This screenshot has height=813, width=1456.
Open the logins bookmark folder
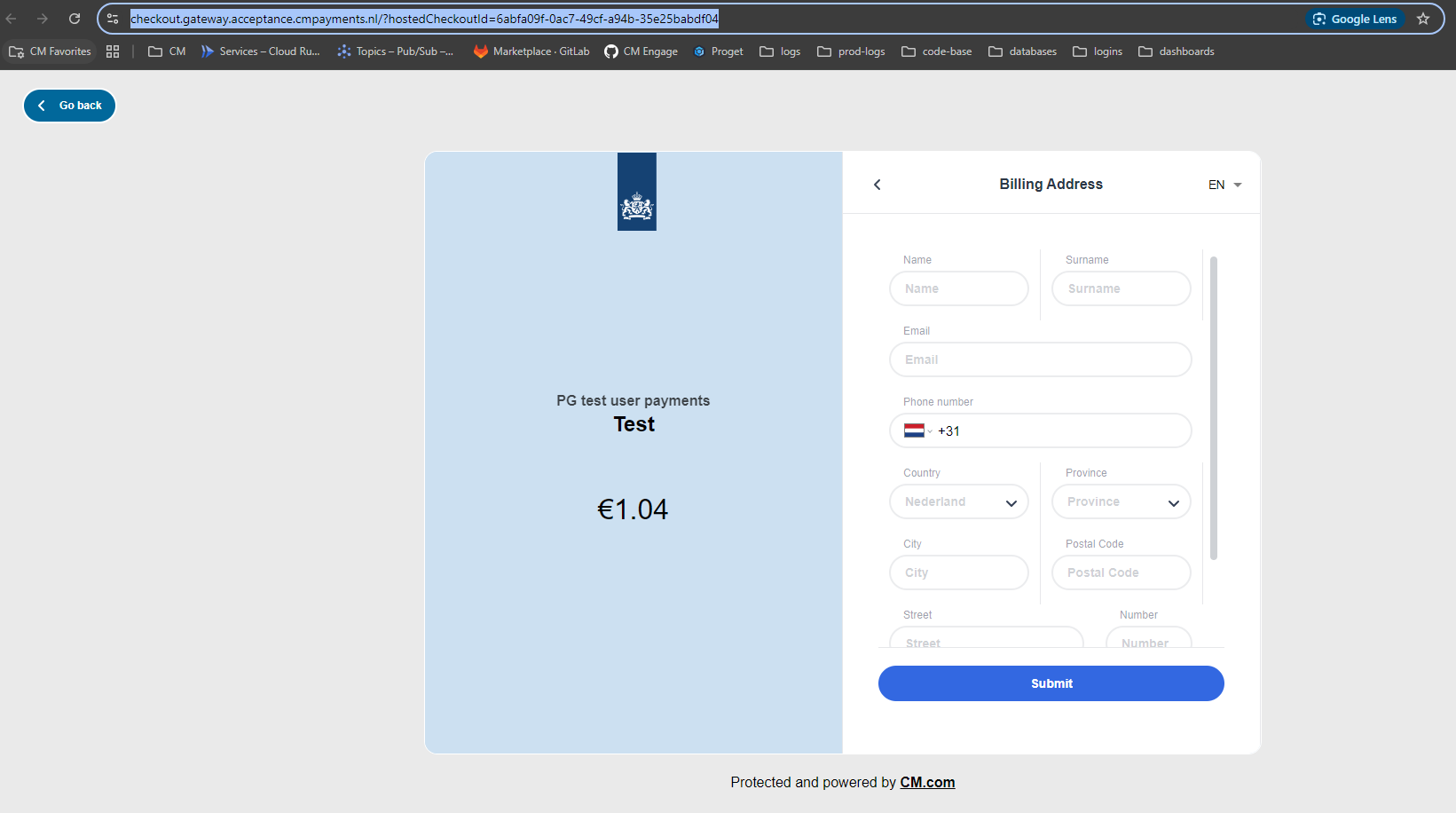click(1098, 51)
